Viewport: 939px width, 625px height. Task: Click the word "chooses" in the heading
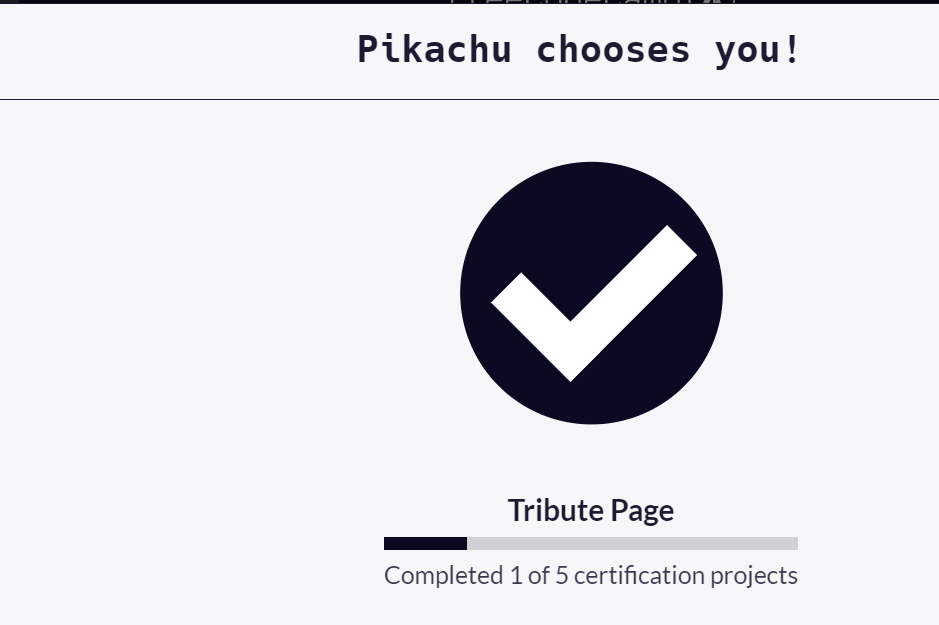pyautogui.click(x=613, y=49)
